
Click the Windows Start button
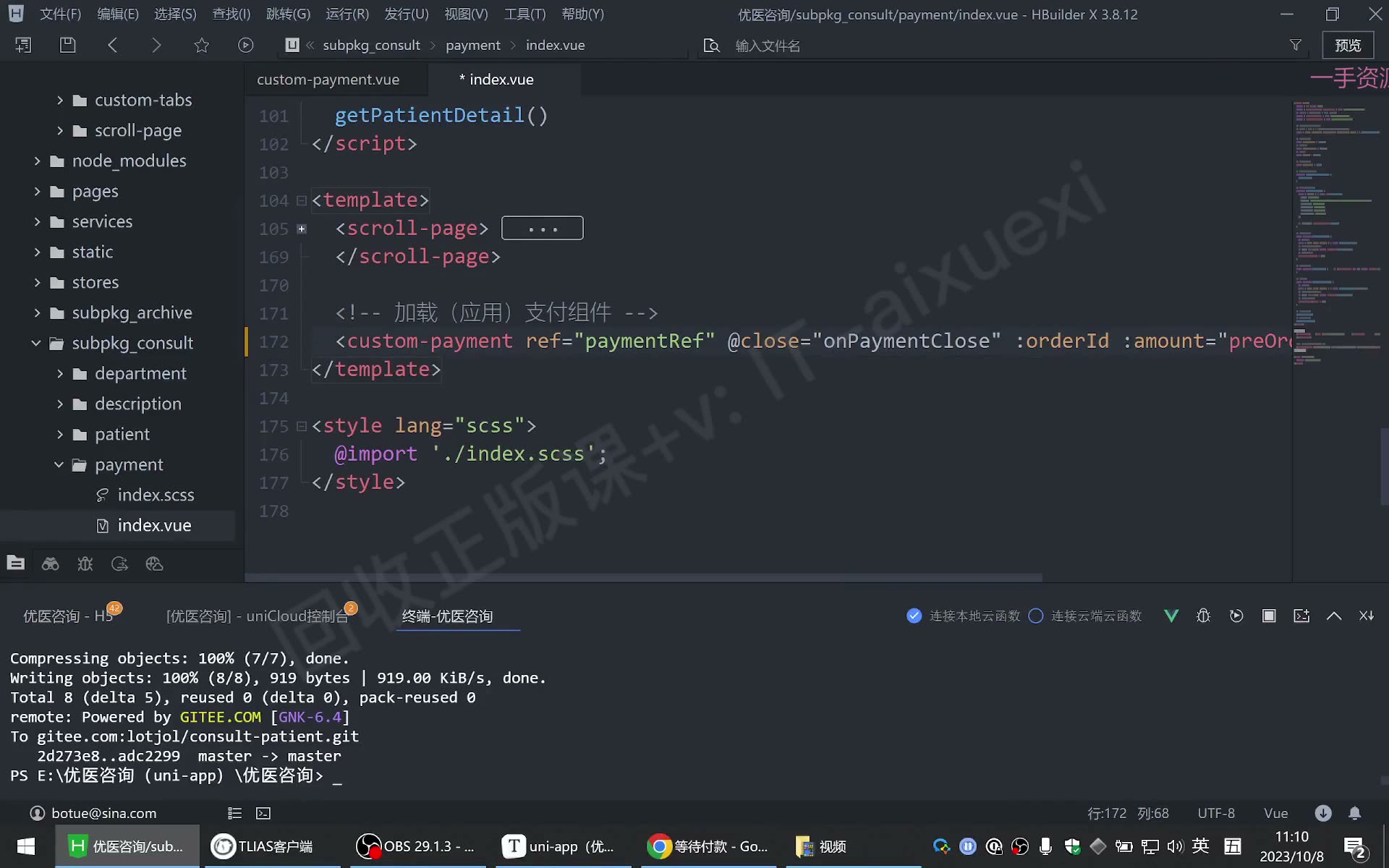(26, 846)
